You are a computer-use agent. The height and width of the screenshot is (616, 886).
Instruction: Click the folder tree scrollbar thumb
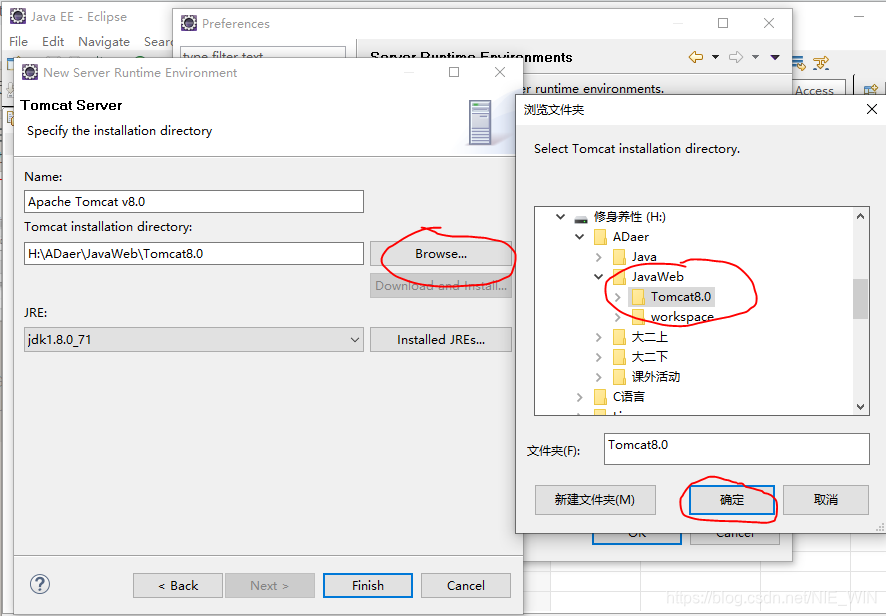click(x=860, y=299)
